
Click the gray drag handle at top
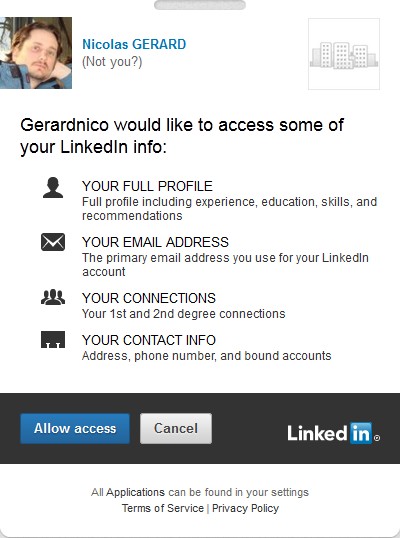200,5
